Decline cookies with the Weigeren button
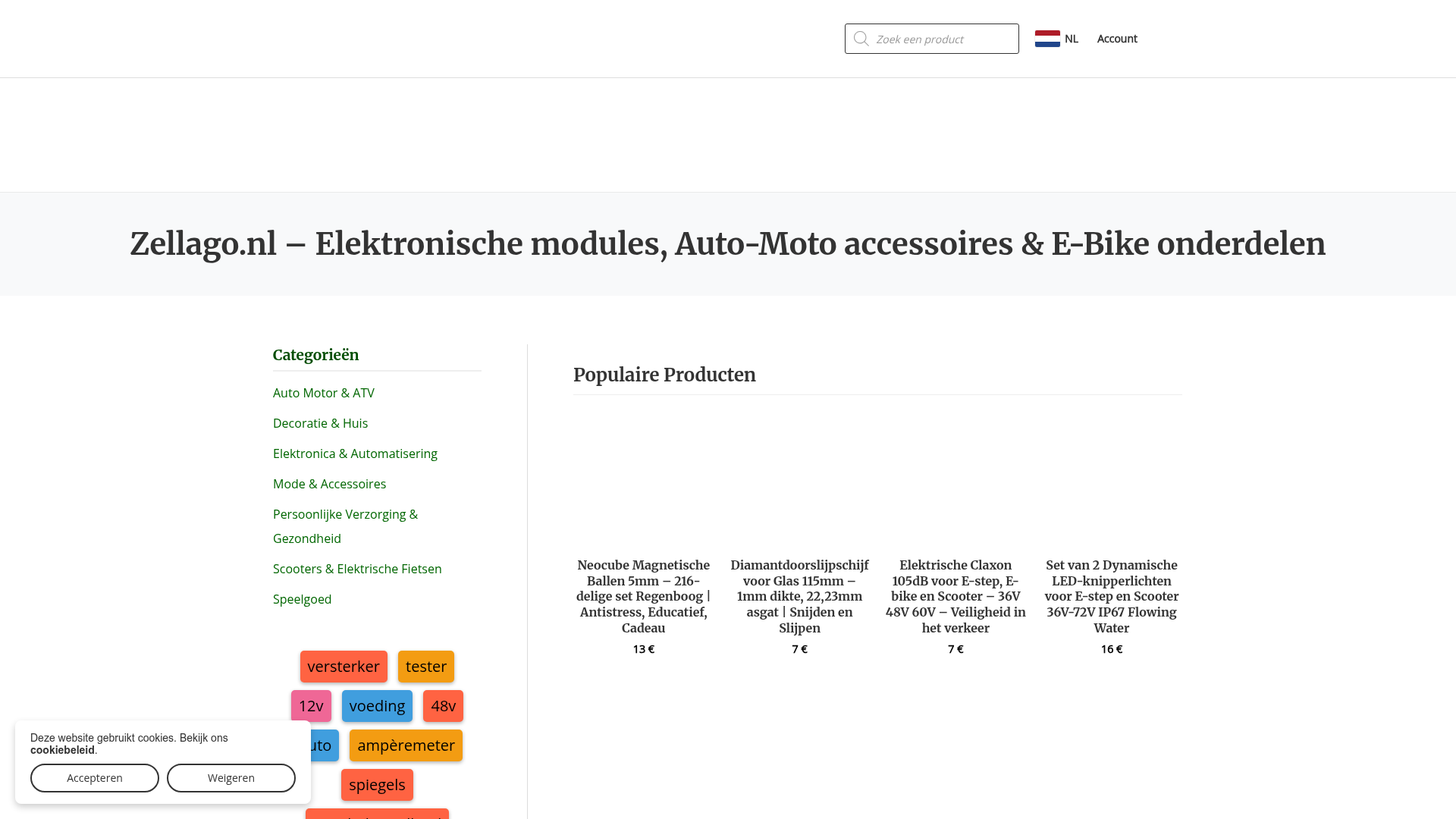 (231, 778)
